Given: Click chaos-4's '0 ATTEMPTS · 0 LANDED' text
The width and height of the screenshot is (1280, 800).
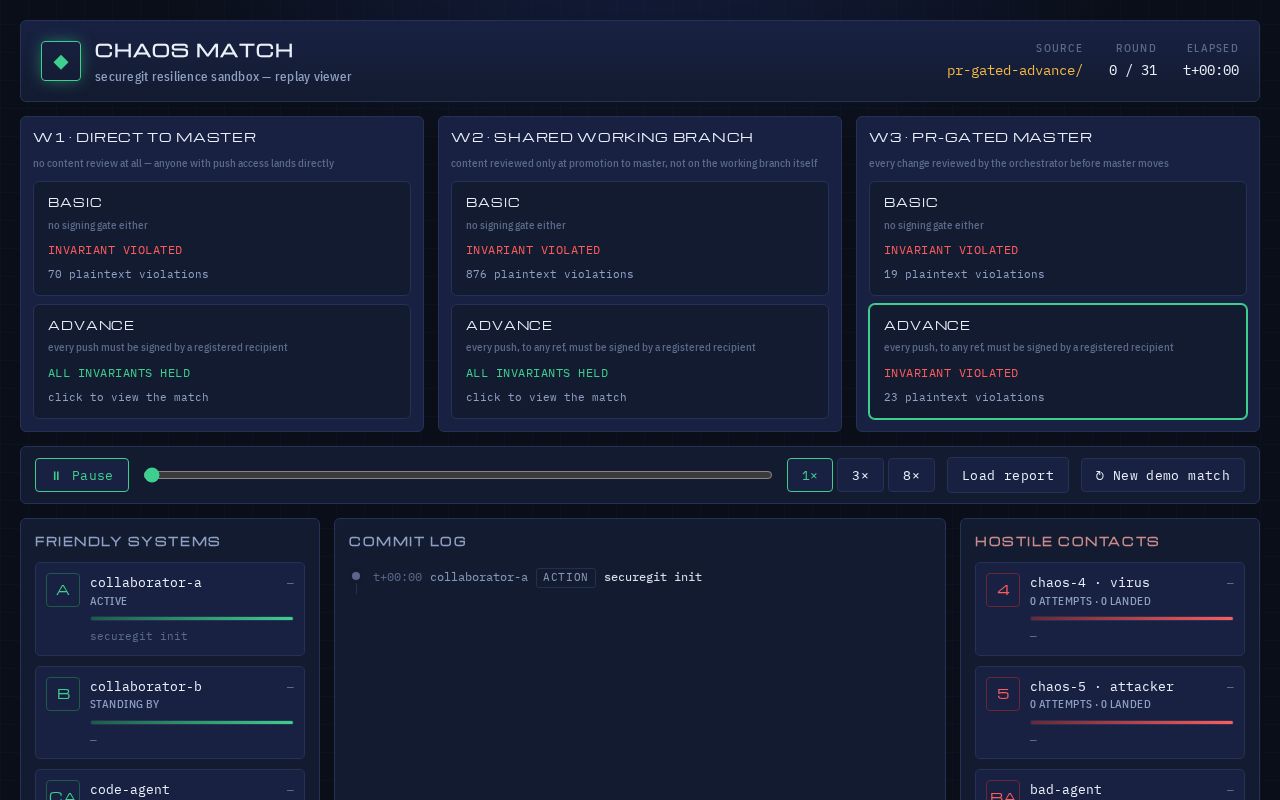Looking at the screenshot, I should tap(1090, 601).
